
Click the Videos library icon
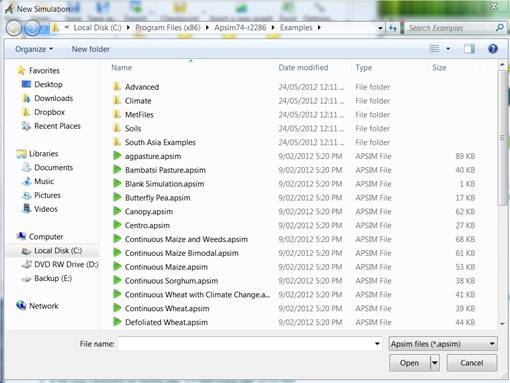[x=26, y=209]
